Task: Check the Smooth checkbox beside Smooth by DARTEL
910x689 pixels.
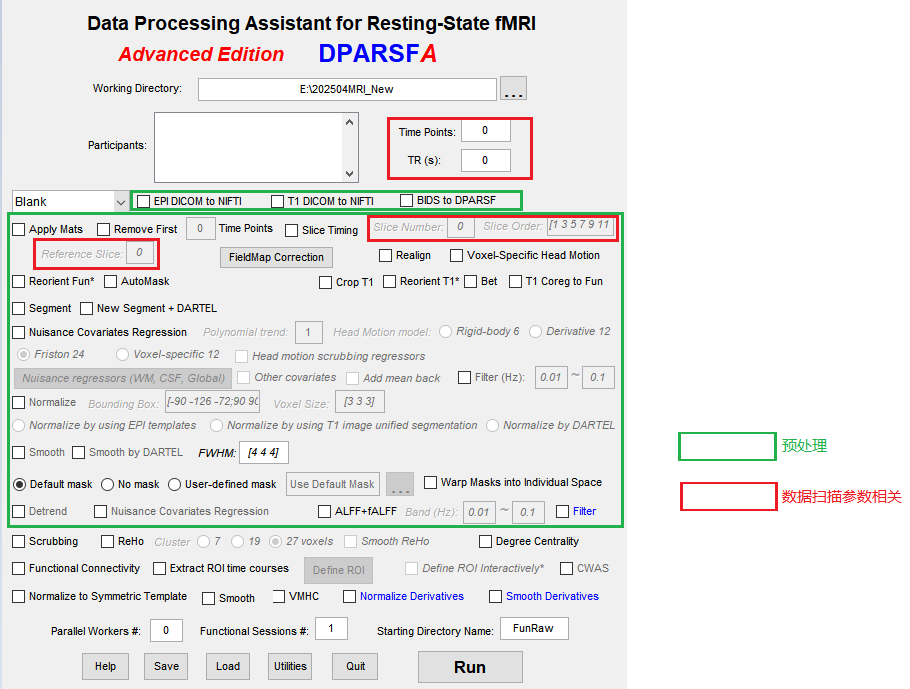Action: 19,453
